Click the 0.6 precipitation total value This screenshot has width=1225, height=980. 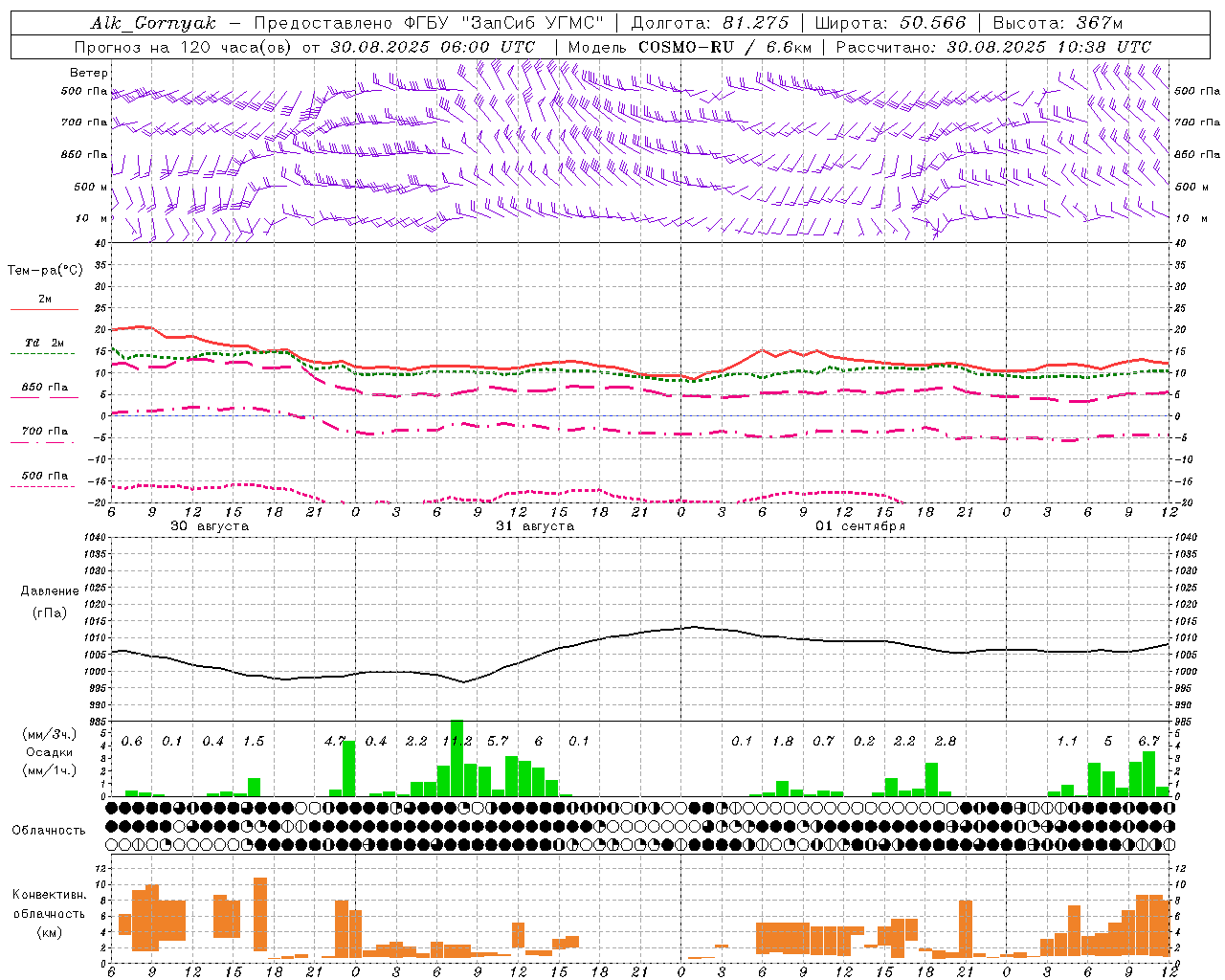coord(132,742)
